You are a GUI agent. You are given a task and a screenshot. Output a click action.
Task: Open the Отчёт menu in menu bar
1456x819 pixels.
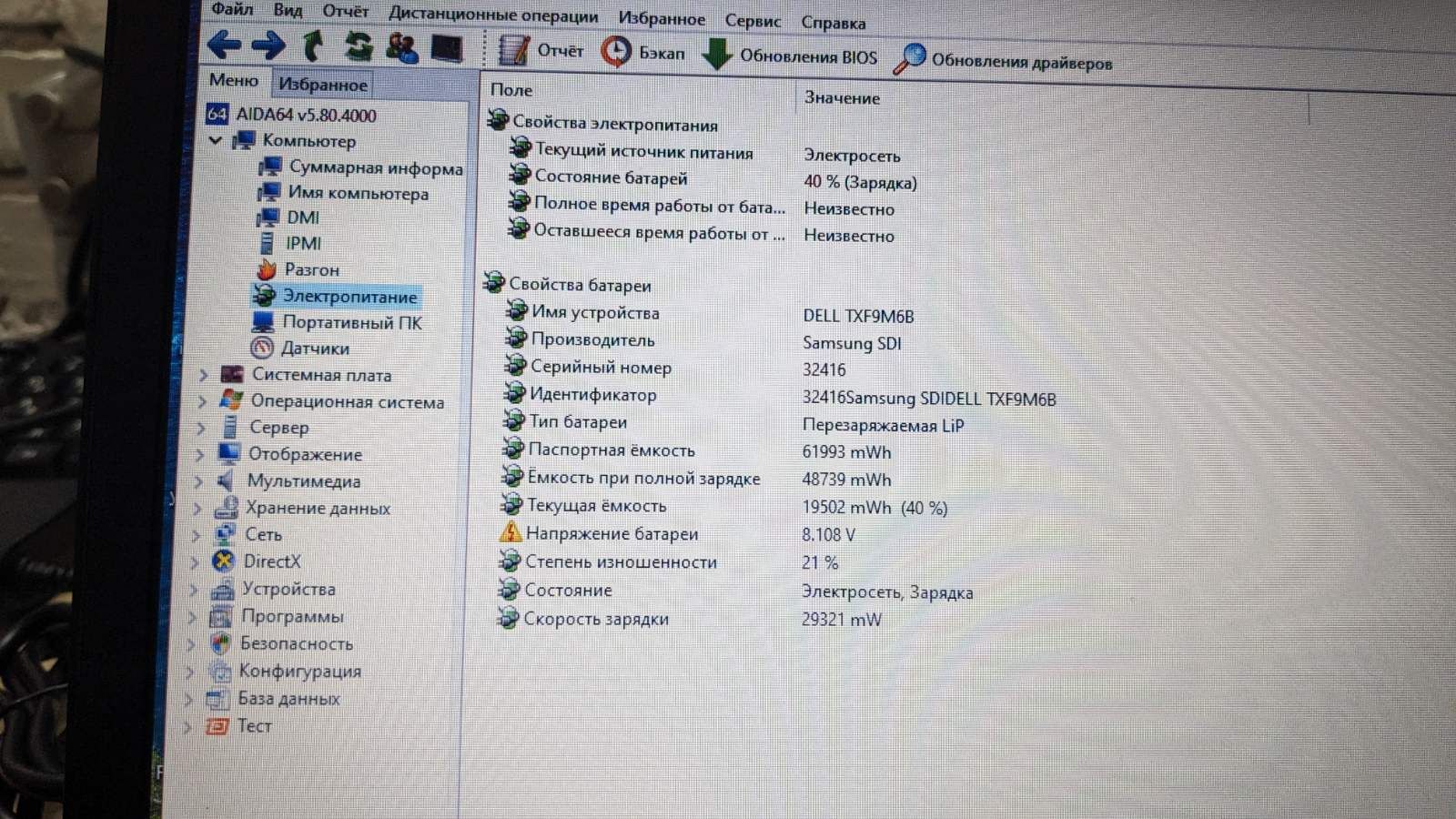(x=345, y=11)
